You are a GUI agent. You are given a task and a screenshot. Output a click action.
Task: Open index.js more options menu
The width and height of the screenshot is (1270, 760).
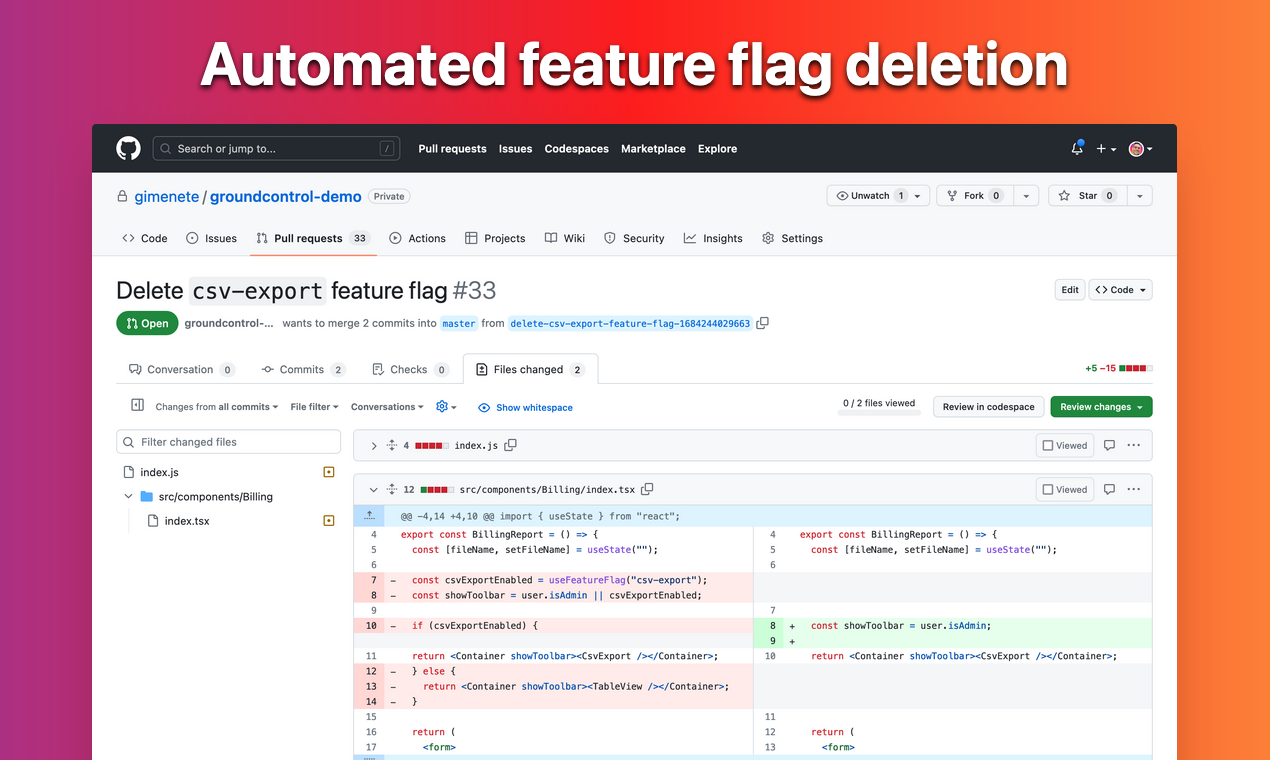coord(1133,445)
